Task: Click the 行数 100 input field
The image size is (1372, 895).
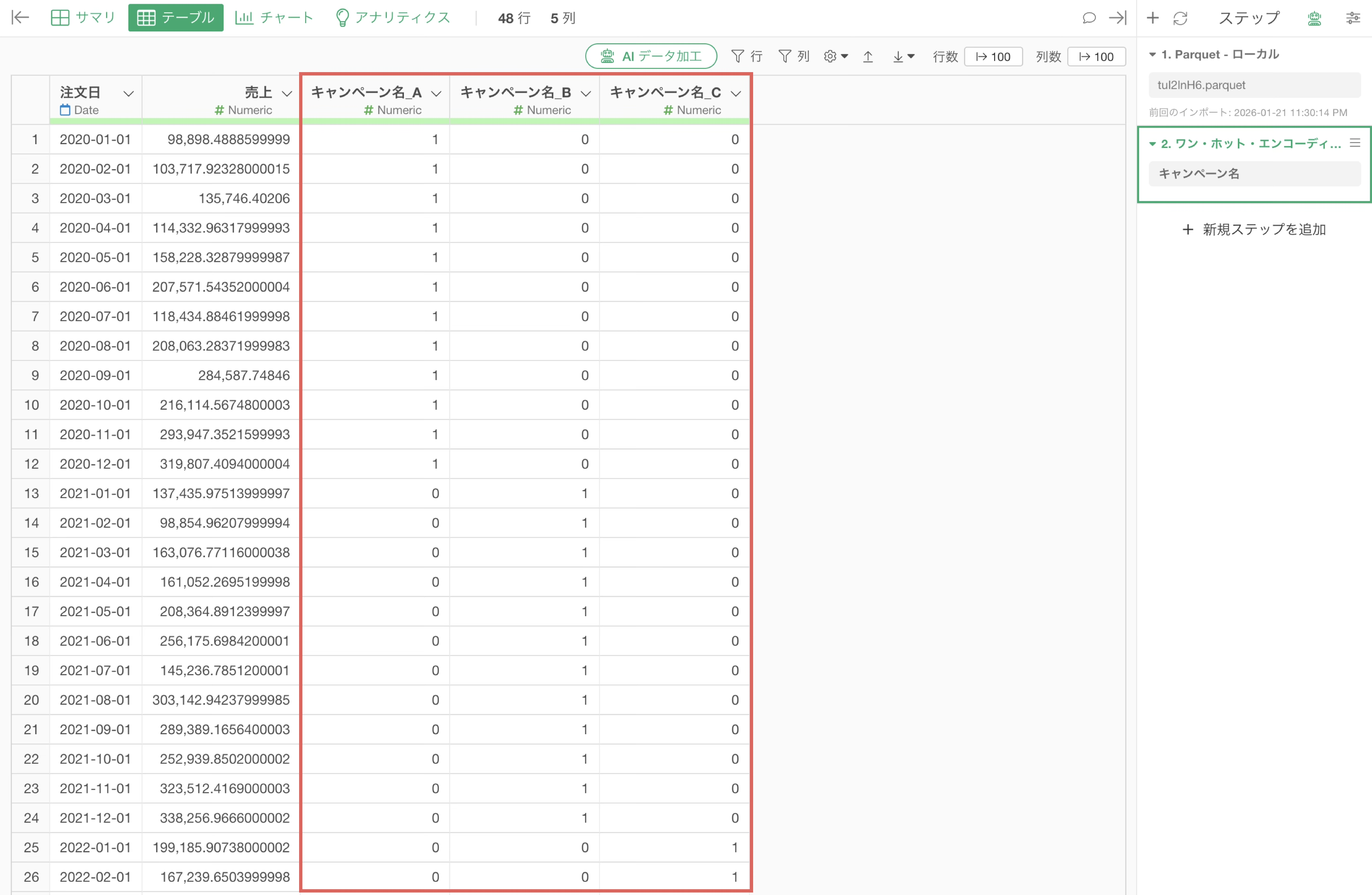Action: tap(993, 56)
